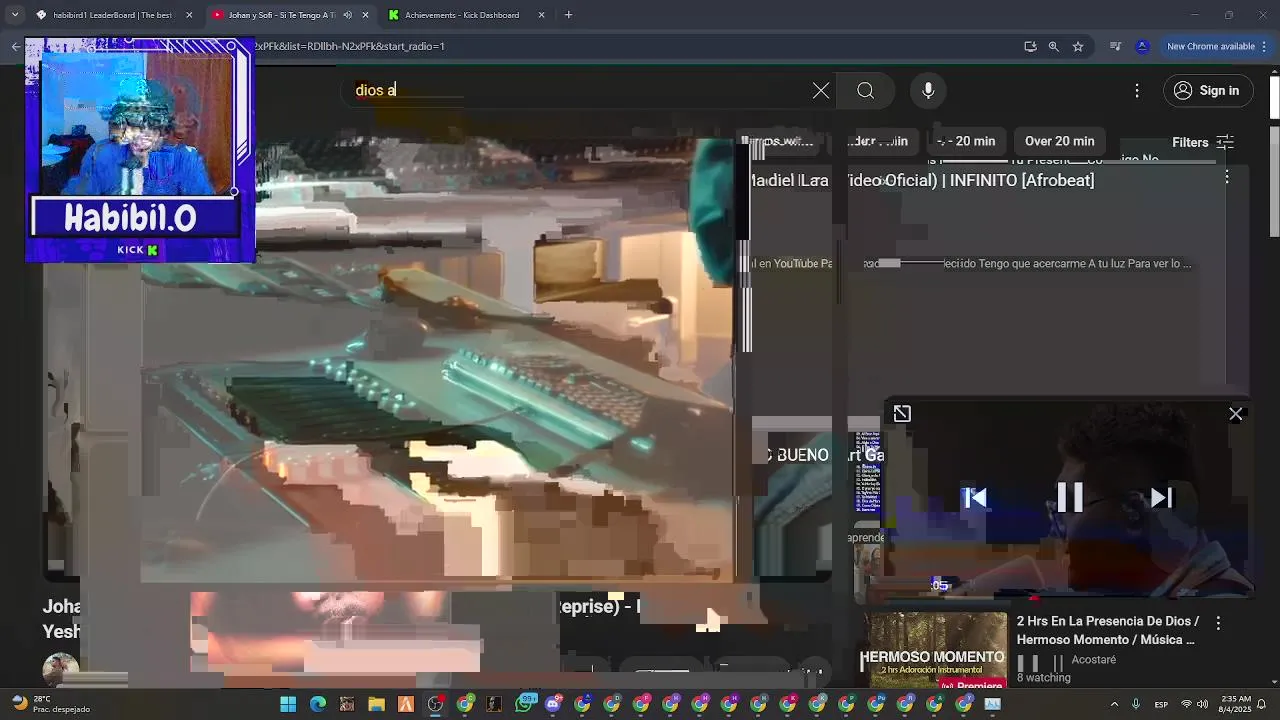Screen dimensions: 1280x720
Task: Close the Kick Dashboard tab
Action: click(541, 15)
